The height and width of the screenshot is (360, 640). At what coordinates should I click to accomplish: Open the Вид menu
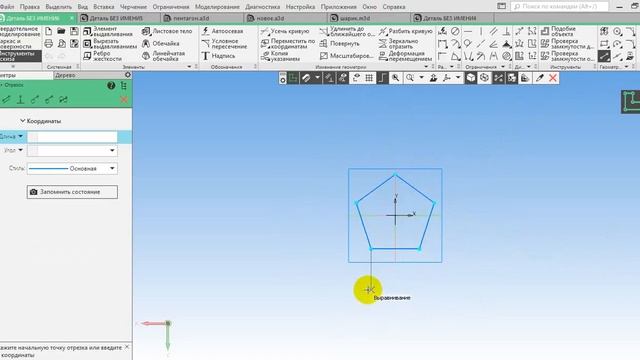point(82,7)
